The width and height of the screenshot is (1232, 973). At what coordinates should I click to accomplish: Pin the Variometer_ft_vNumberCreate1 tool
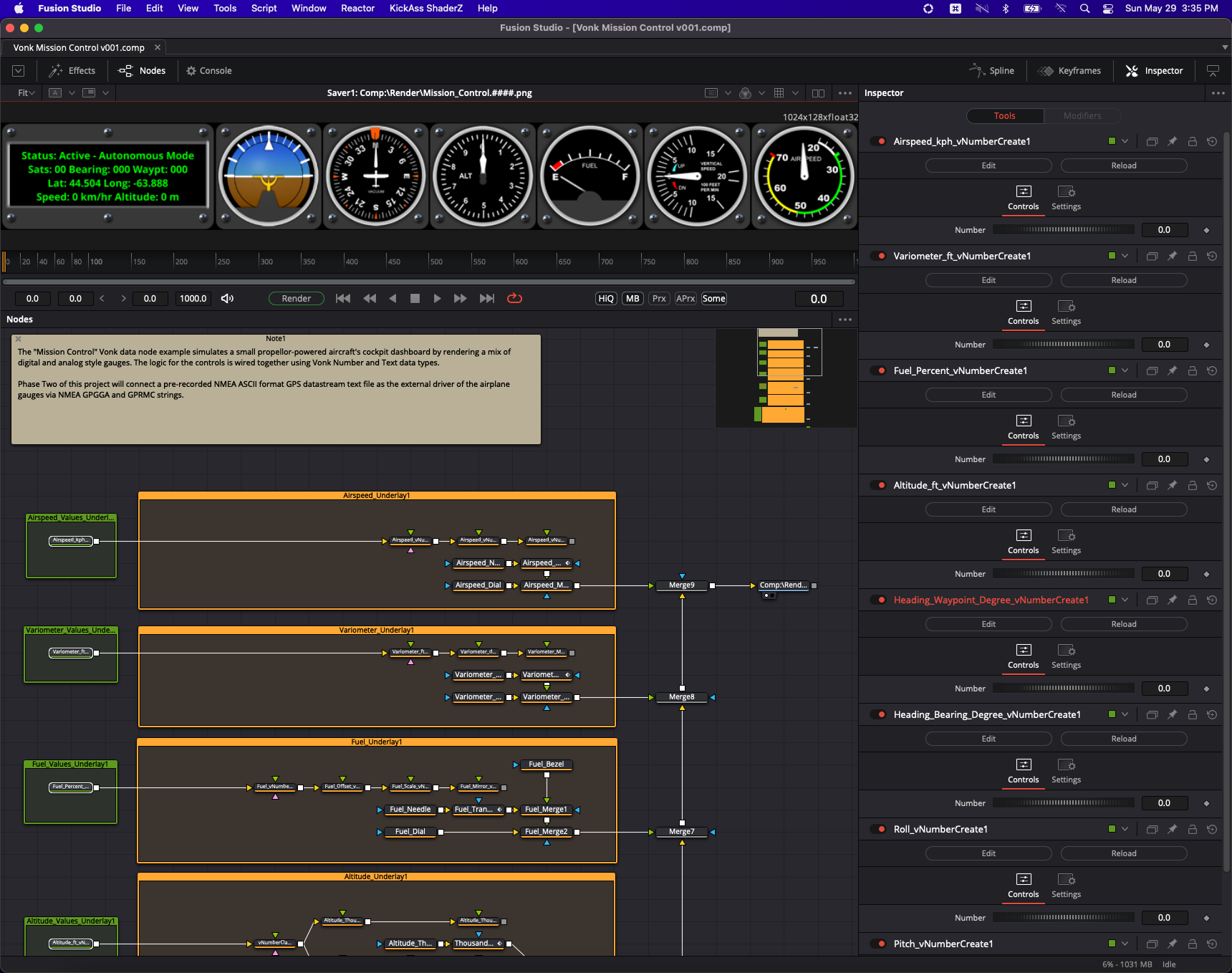pyautogui.click(x=1173, y=257)
